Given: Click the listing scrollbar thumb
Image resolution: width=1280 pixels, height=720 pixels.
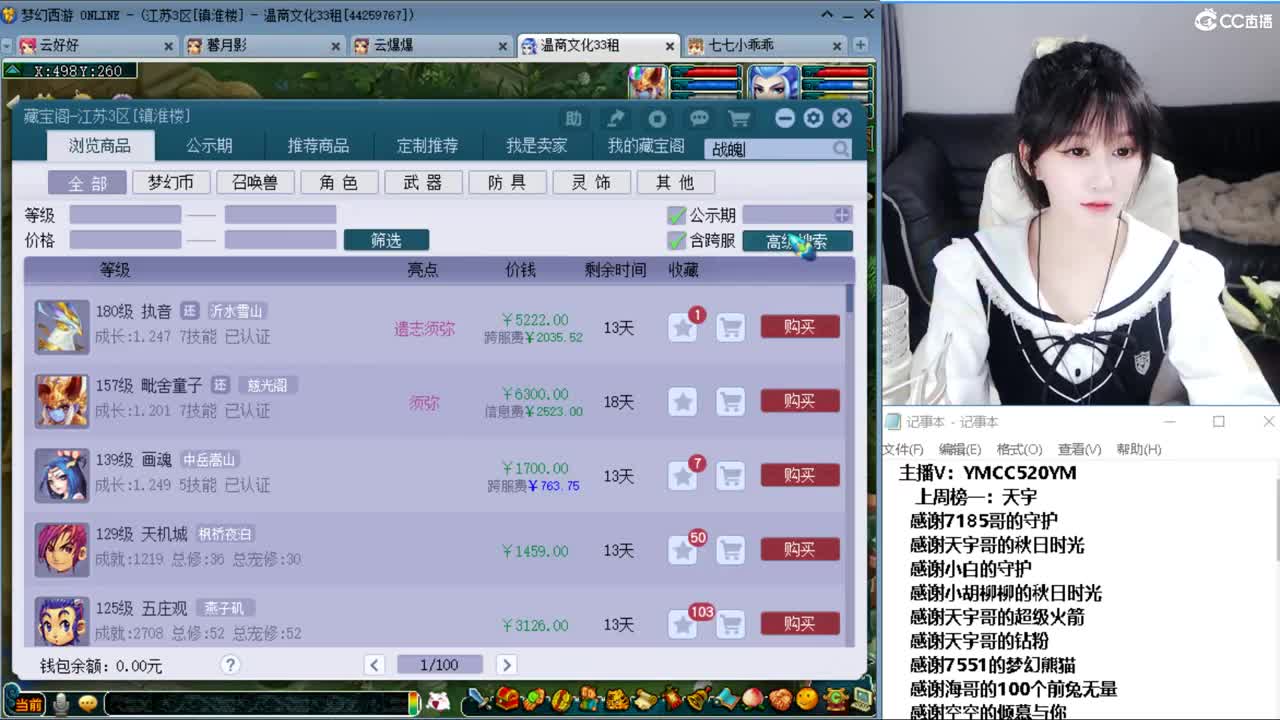Looking at the screenshot, I should [x=850, y=297].
